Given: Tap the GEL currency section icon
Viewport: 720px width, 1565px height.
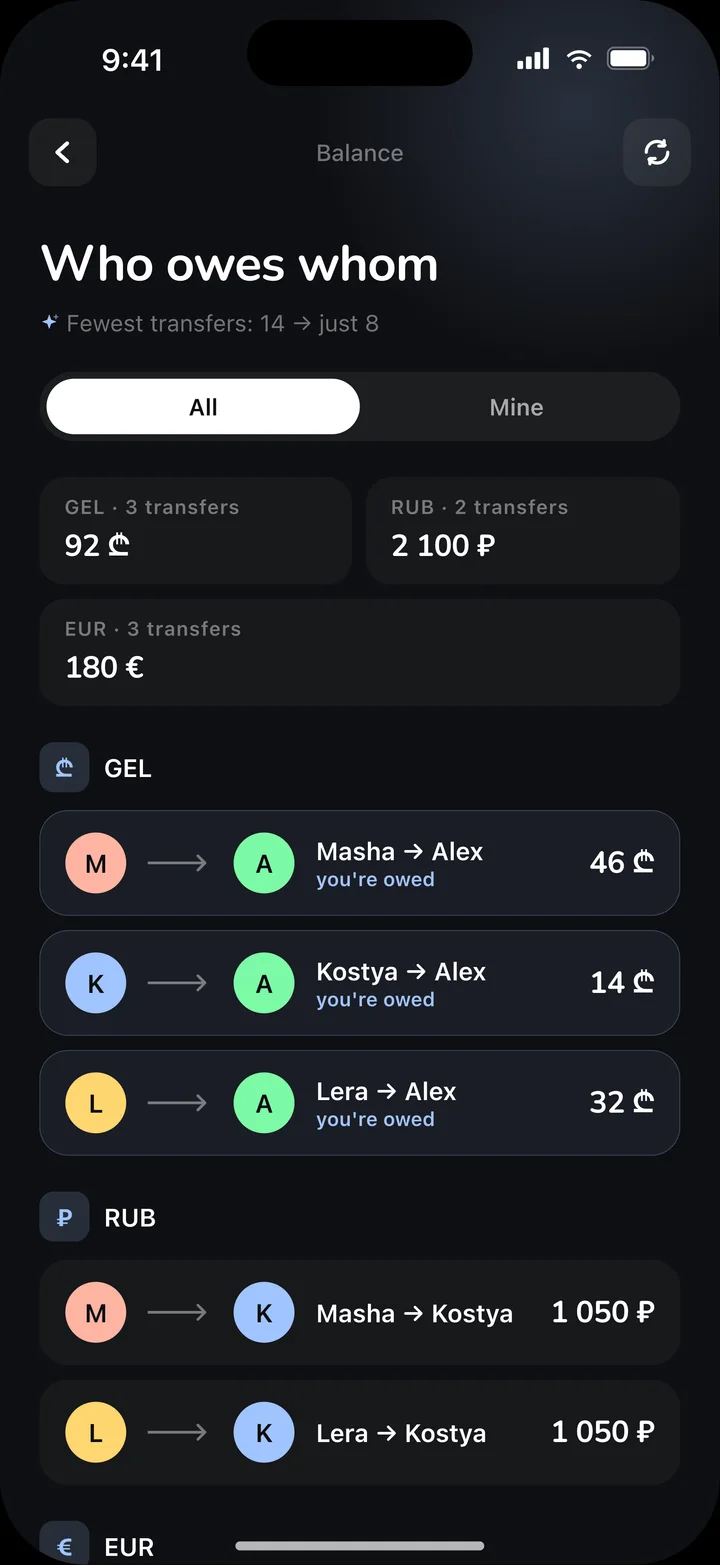Looking at the screenshot, I should [65, 768].
